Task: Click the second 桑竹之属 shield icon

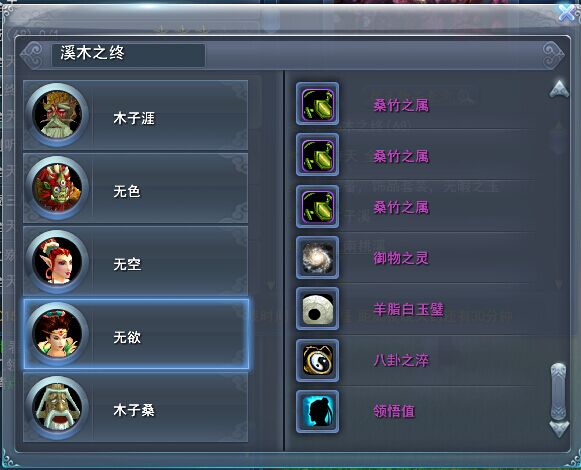Action: [x=317, y=155]
